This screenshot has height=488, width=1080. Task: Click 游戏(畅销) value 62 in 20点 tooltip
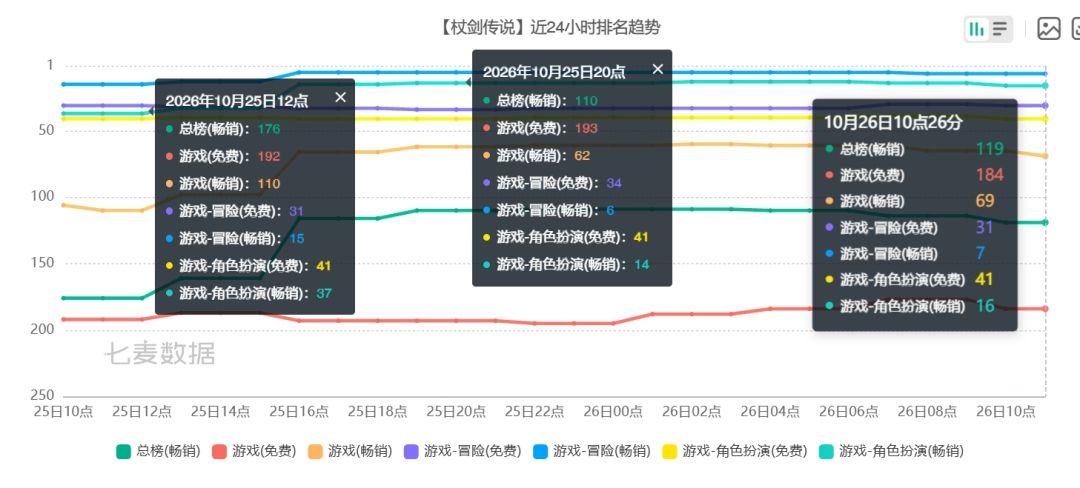(x=583, y=156)
